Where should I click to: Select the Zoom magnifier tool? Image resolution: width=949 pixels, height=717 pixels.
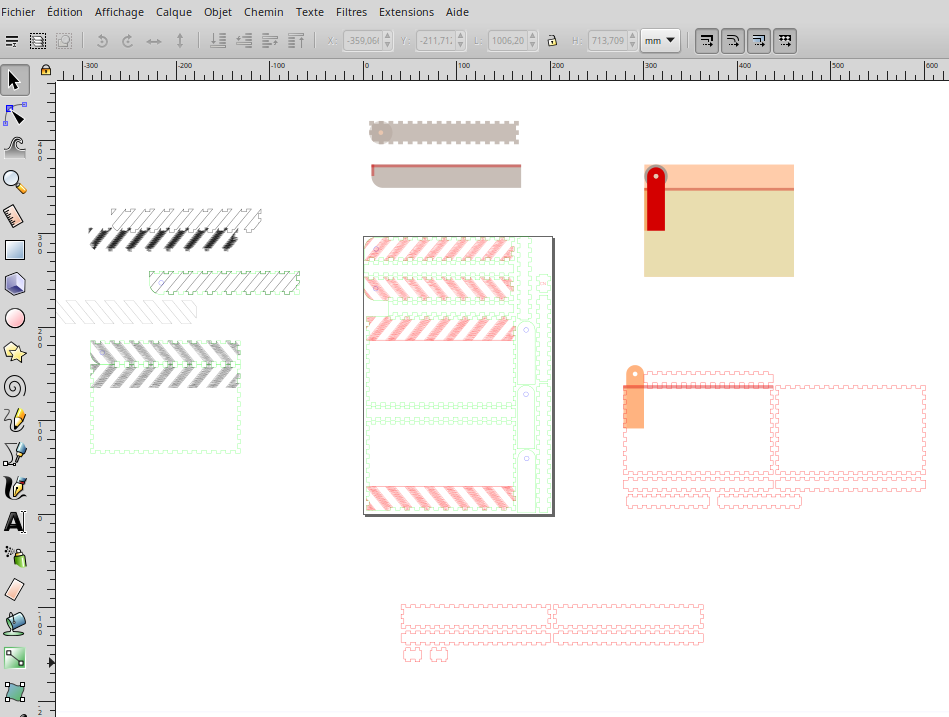click(14, 181)
